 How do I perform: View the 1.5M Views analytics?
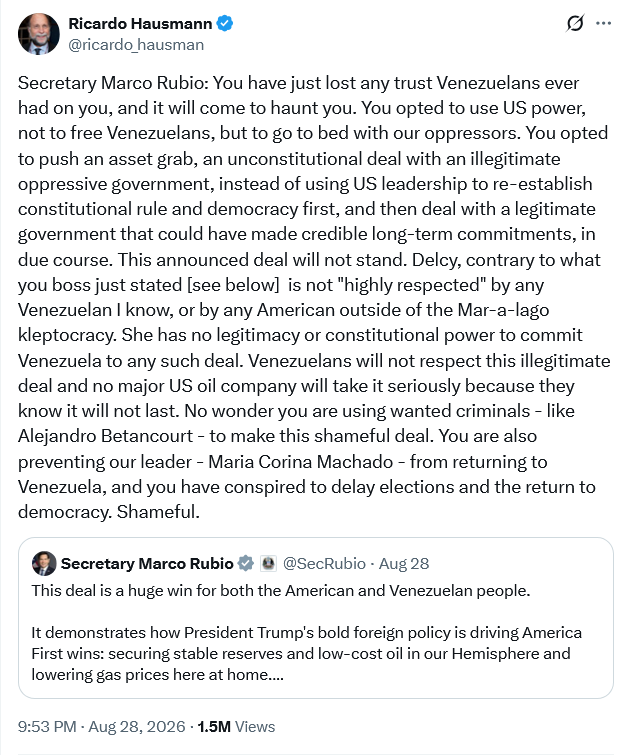coord(236,726)
